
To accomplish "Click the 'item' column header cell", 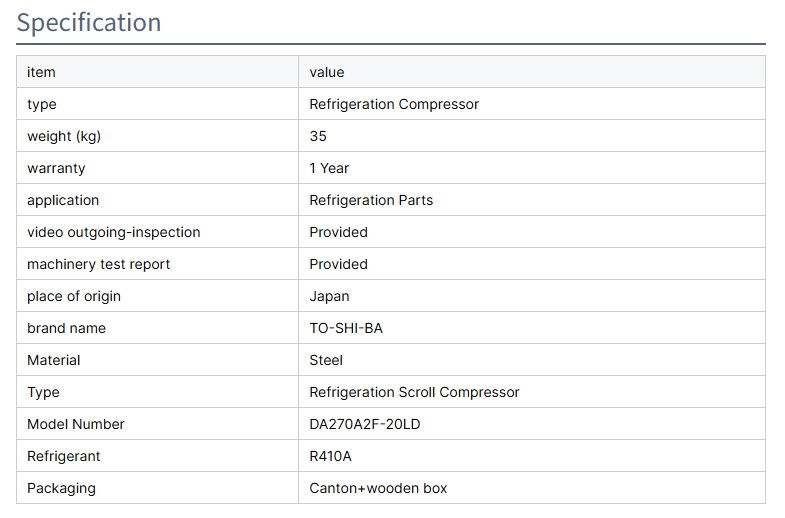I will pyautogui.click(x=42, y=72).
